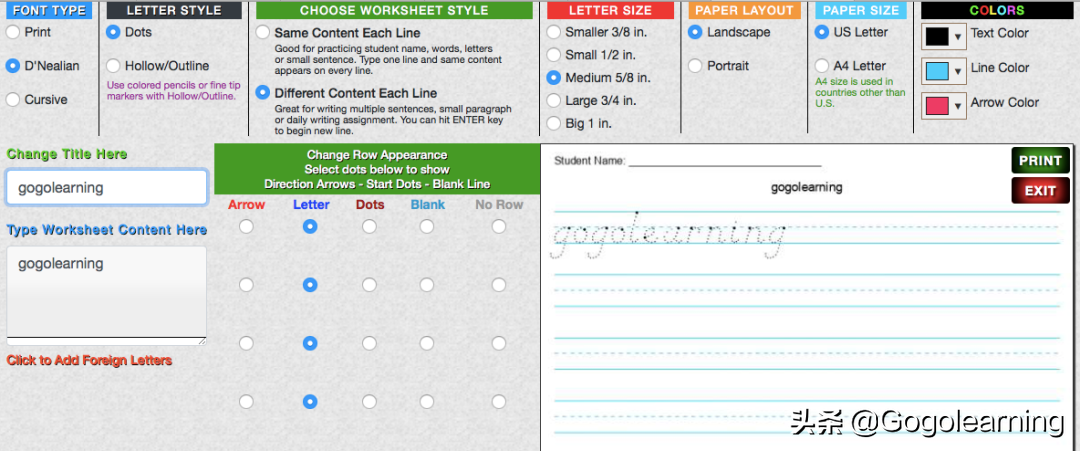Open the Arrow Color dropdown

[x=959, y=106]
